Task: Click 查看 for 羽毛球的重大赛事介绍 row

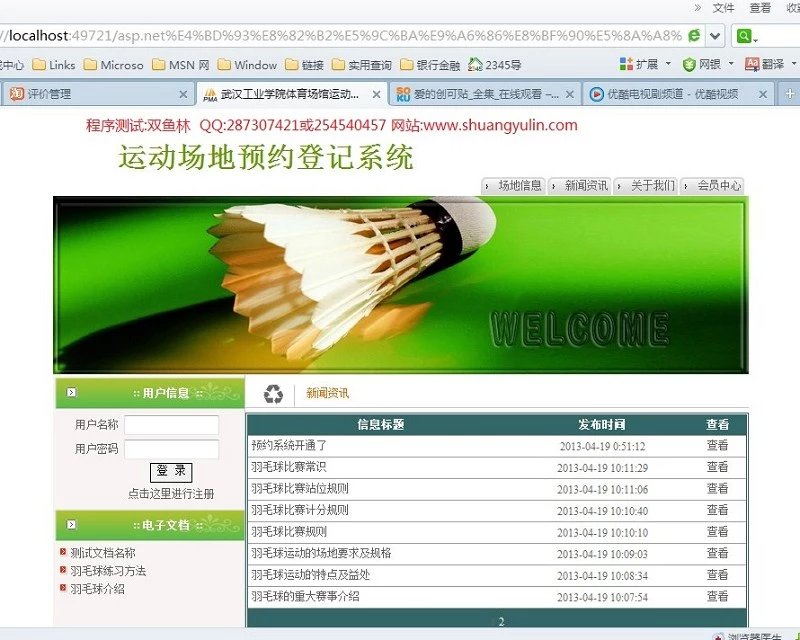Action: [717, 597]
